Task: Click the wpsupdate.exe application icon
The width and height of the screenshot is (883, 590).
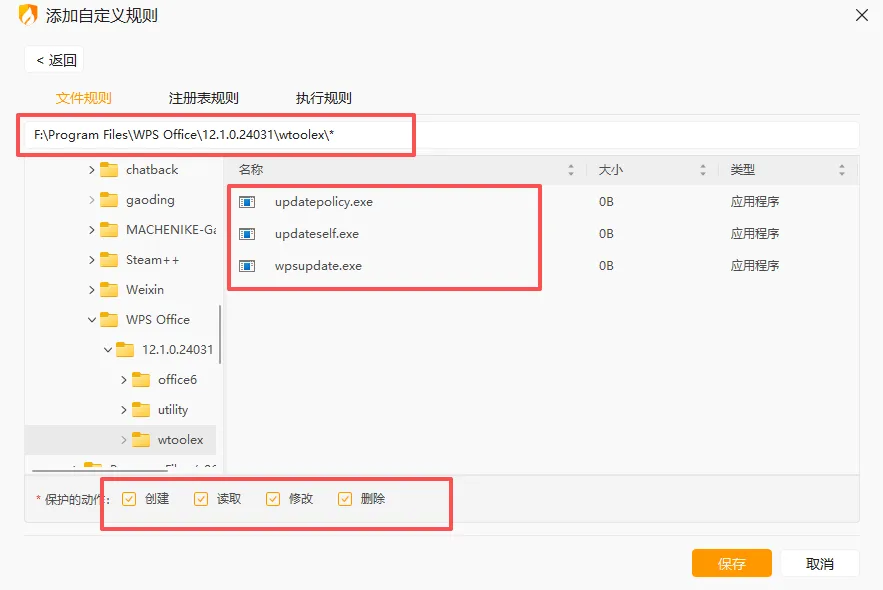Action: (247, 266)
